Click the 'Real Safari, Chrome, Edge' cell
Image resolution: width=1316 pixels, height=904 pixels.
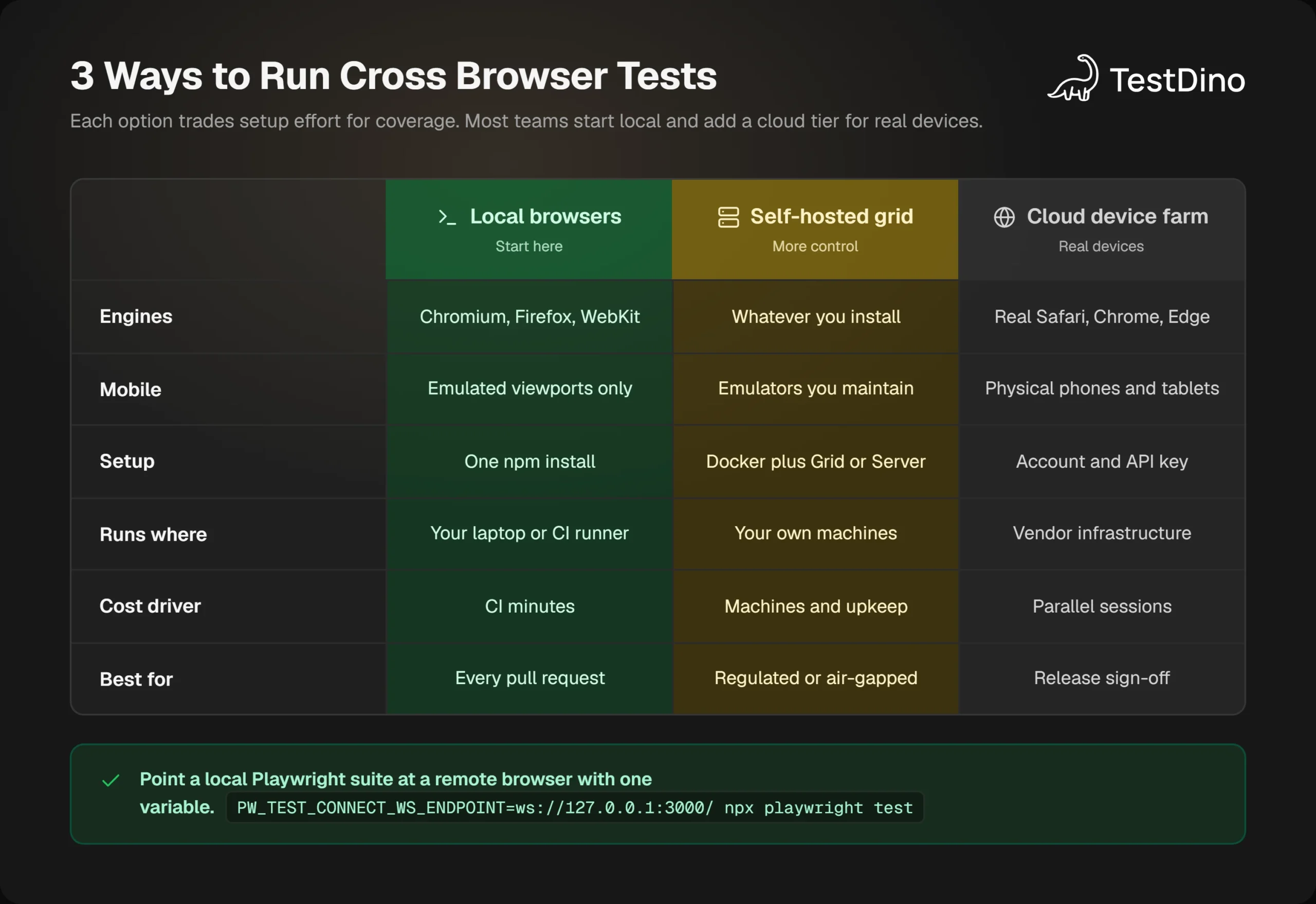pos(1102,316)
